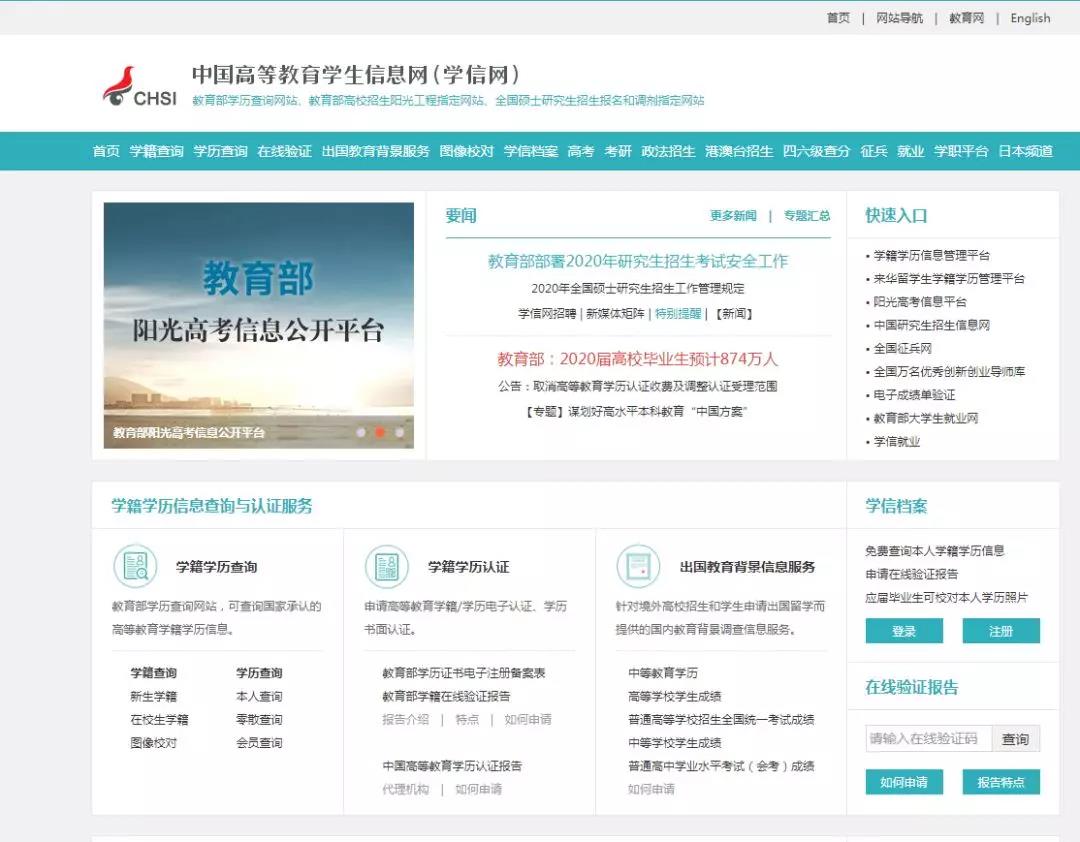Viewport: 1080px width, 842px height.
Task: Open 首页 in the teal navigation bar
Action: tap(106, 151)
